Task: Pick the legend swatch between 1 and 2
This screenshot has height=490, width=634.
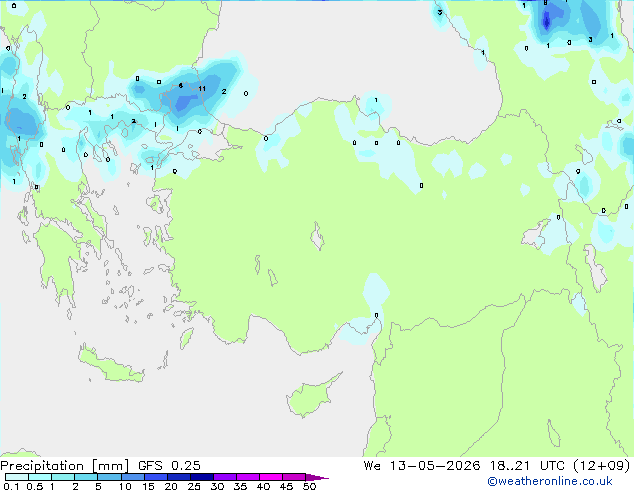Action: (x=63, y=477)
